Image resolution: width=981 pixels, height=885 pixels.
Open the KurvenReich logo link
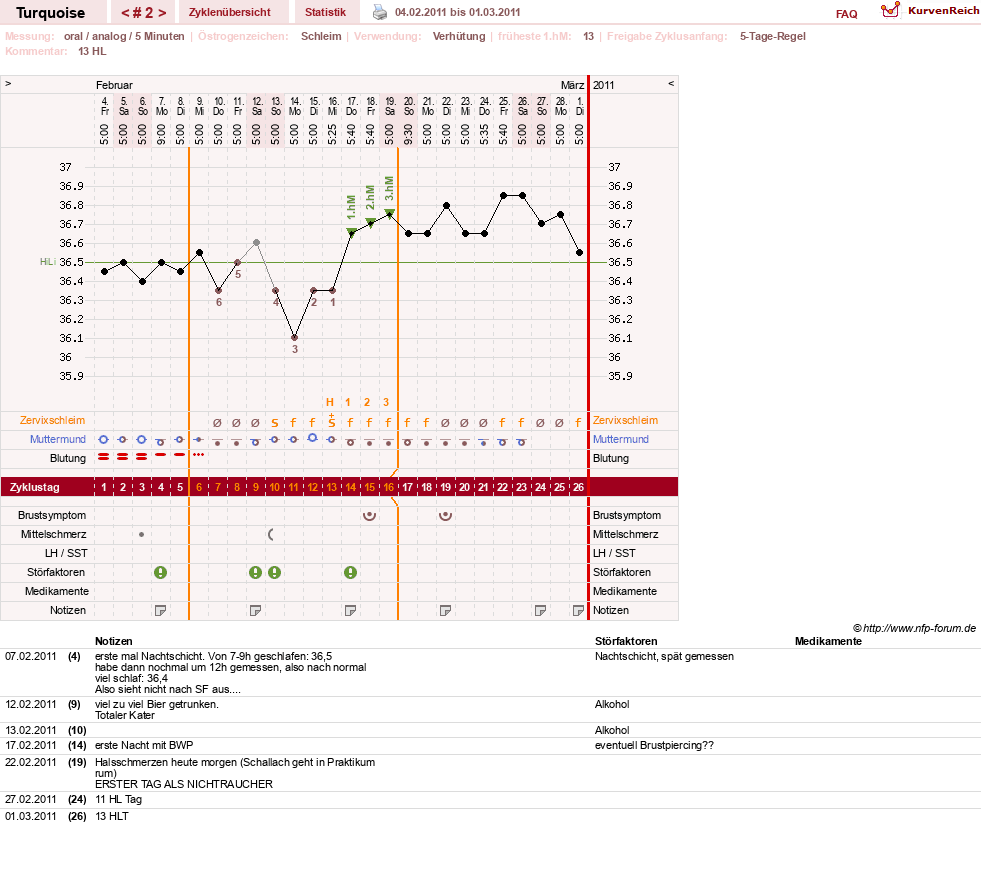point(929,11)
